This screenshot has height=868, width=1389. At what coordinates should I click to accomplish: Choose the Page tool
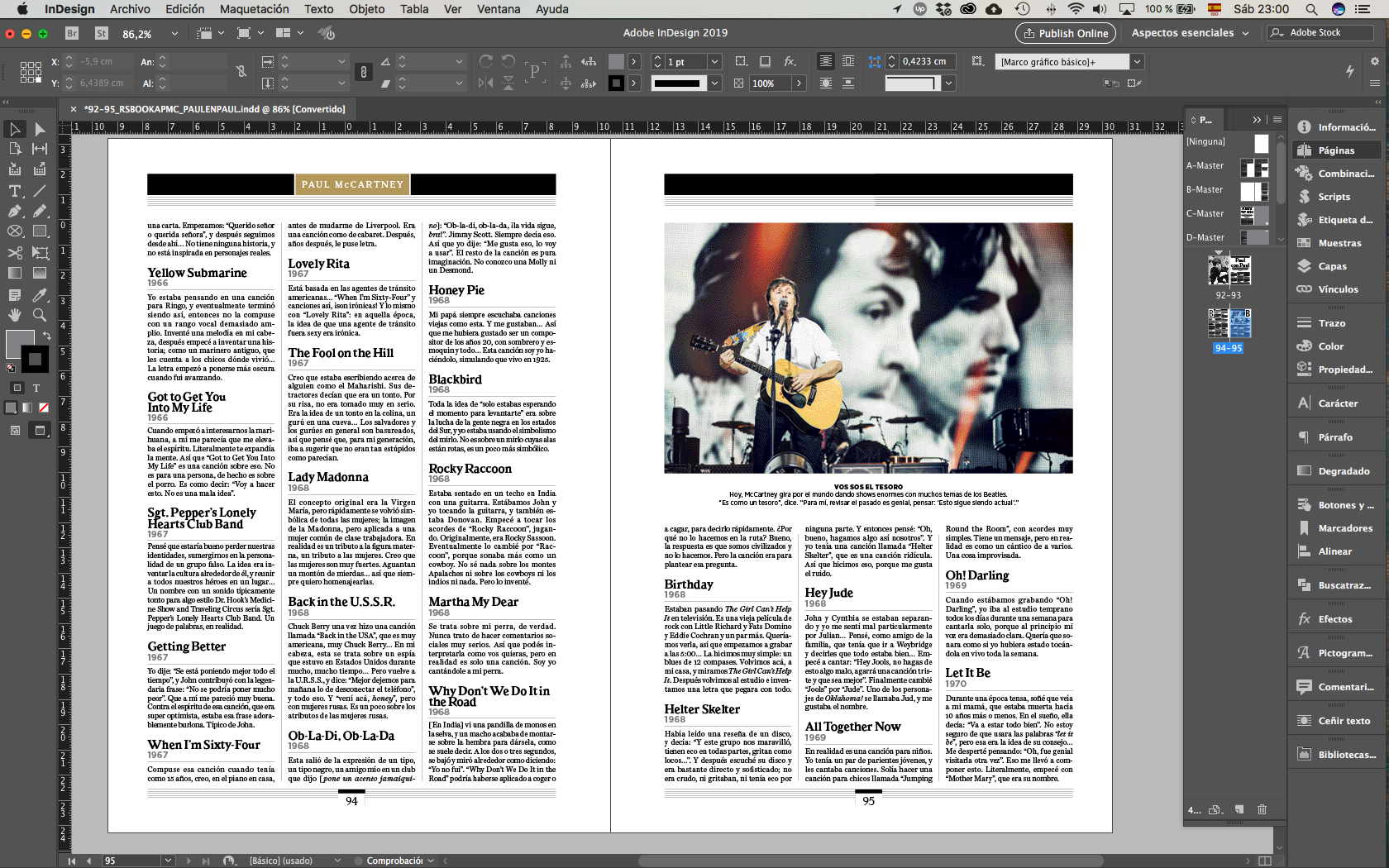[x=14, y=149]
